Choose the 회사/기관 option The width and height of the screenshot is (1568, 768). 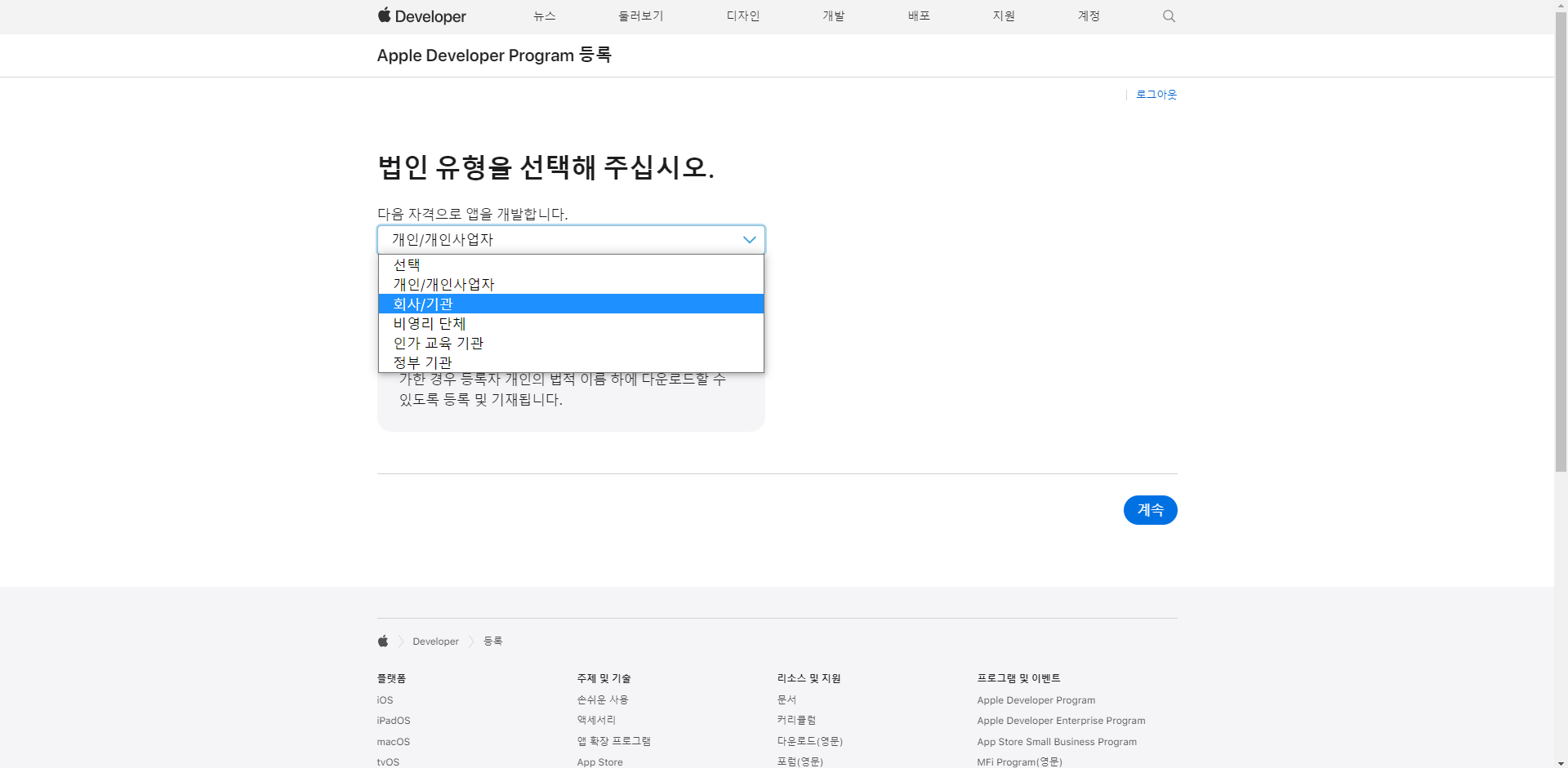tap(571, 304)
